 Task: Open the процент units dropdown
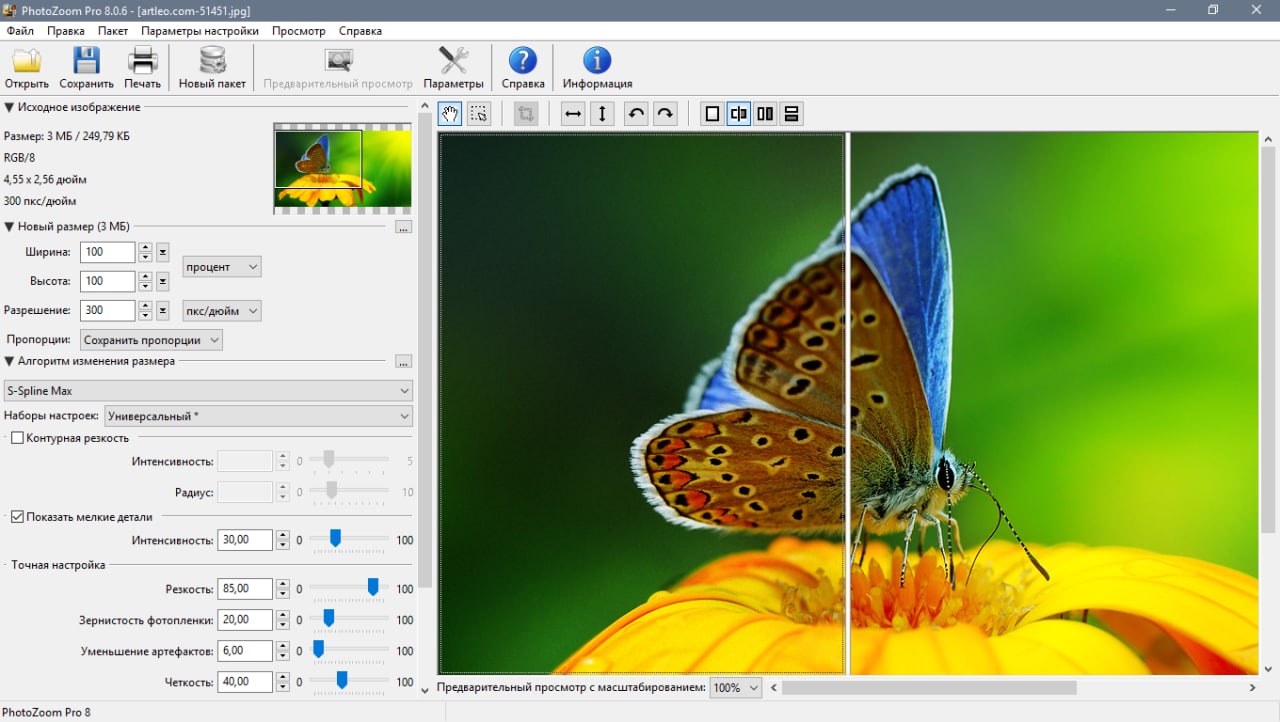(x=222, y=267)
